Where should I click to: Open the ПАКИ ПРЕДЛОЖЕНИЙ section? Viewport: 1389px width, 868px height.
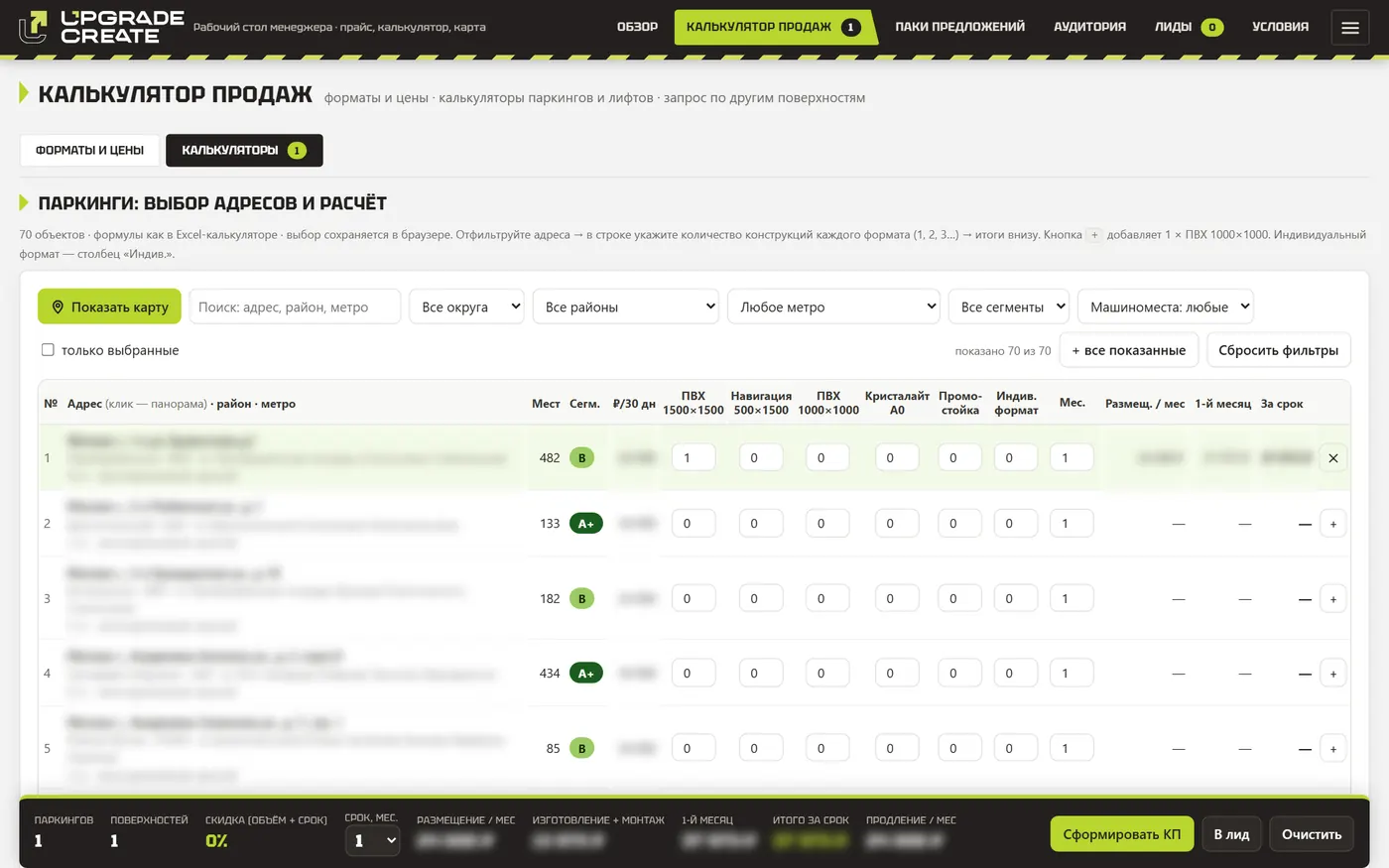[959, 27]
